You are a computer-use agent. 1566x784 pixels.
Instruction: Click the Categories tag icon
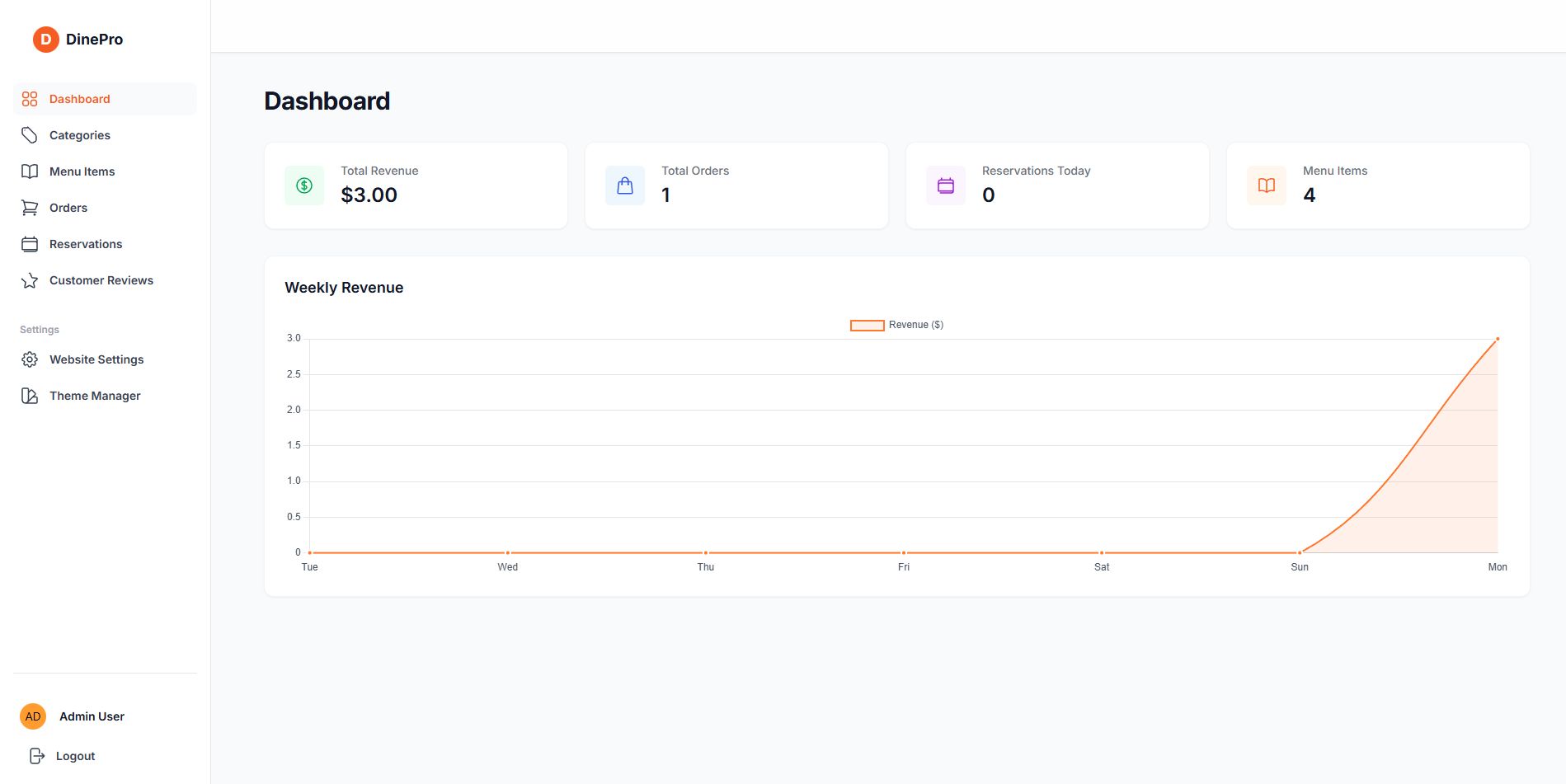pyautogui.click(x=30, y=135)
